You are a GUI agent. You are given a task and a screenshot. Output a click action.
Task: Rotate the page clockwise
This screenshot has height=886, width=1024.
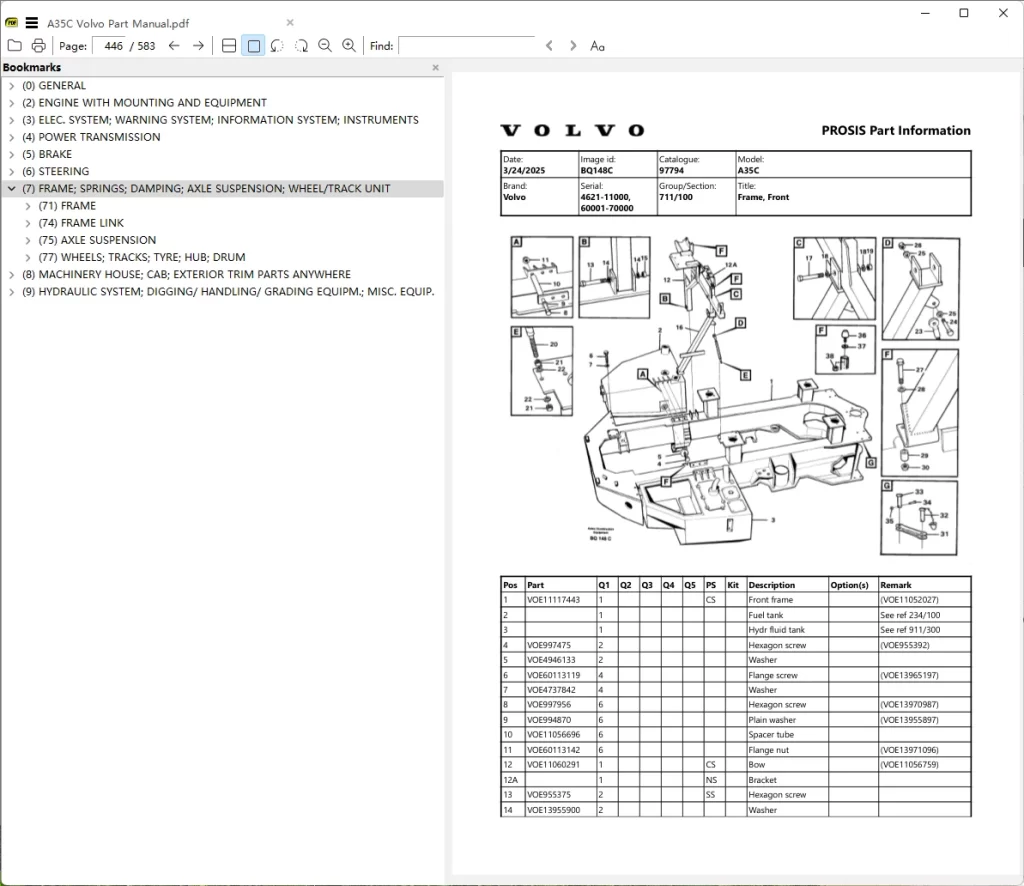point(301,46)
